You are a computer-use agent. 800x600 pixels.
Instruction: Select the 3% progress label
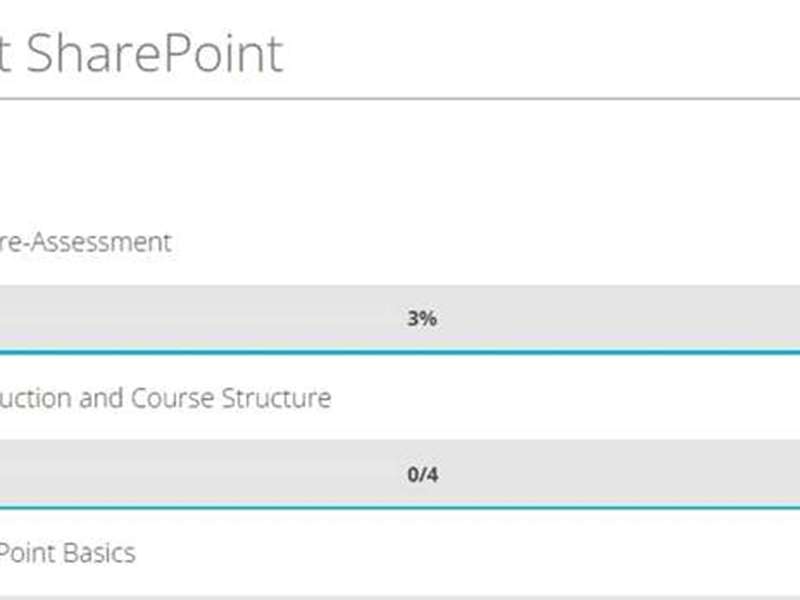422,319
